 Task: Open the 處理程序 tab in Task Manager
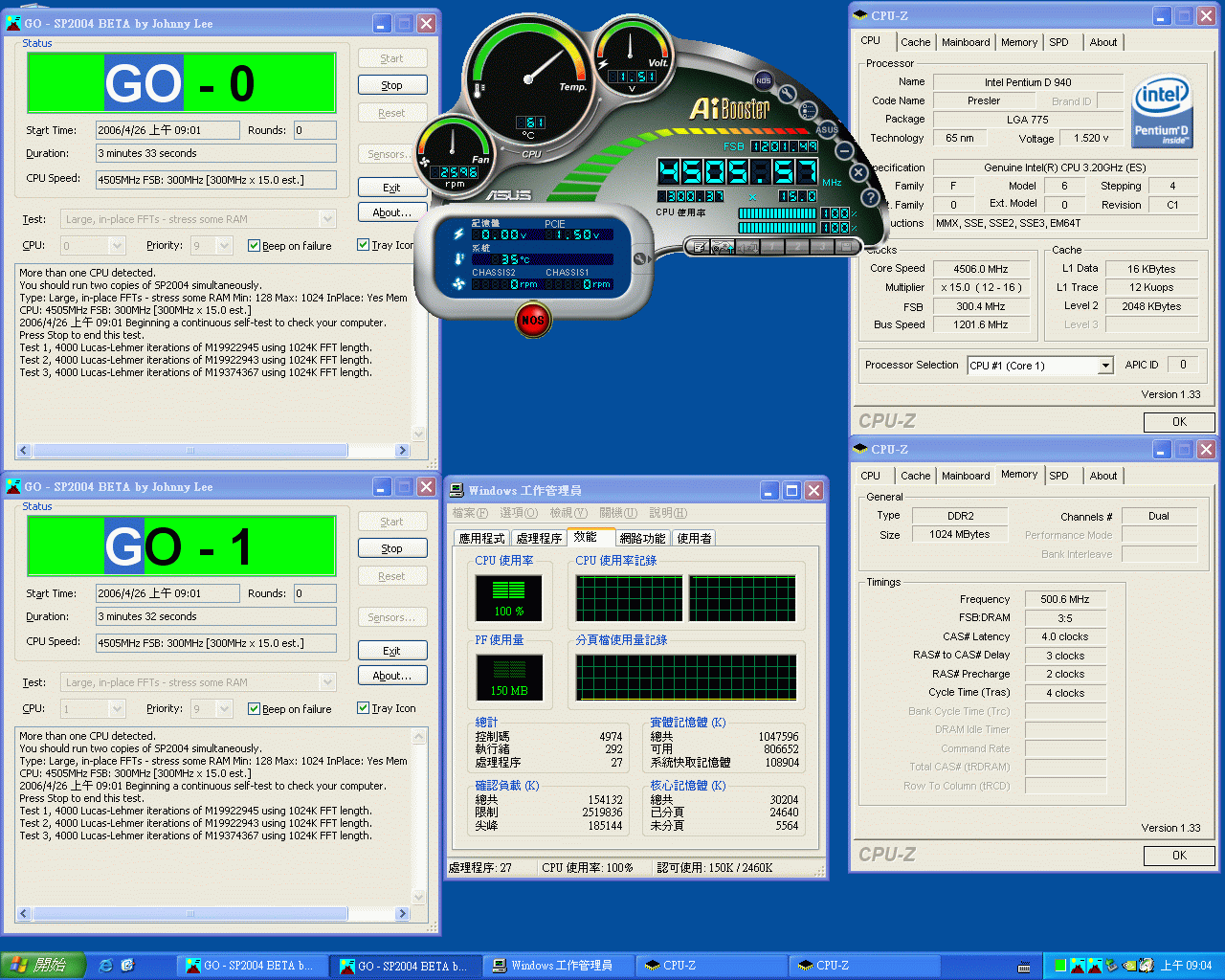[x=539, y=539]
